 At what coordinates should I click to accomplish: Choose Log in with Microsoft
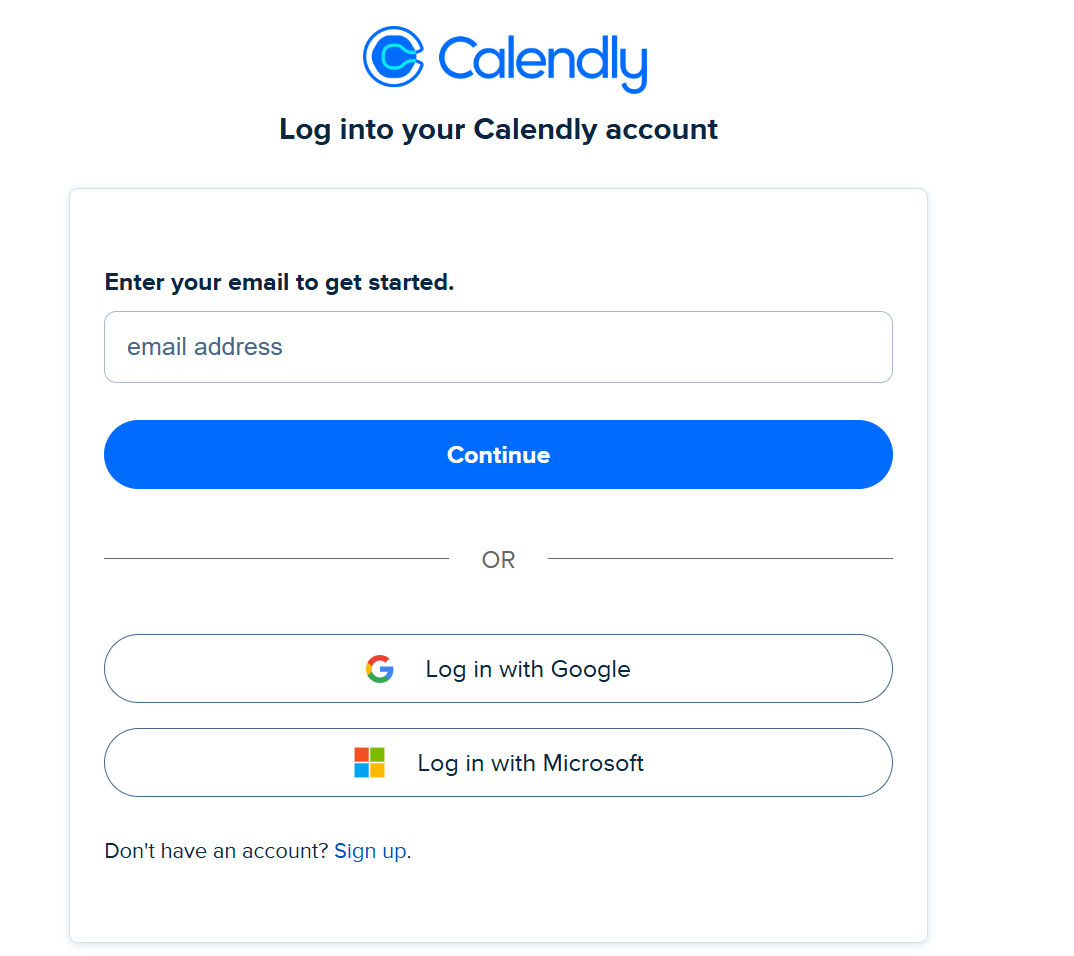[498, 763]
